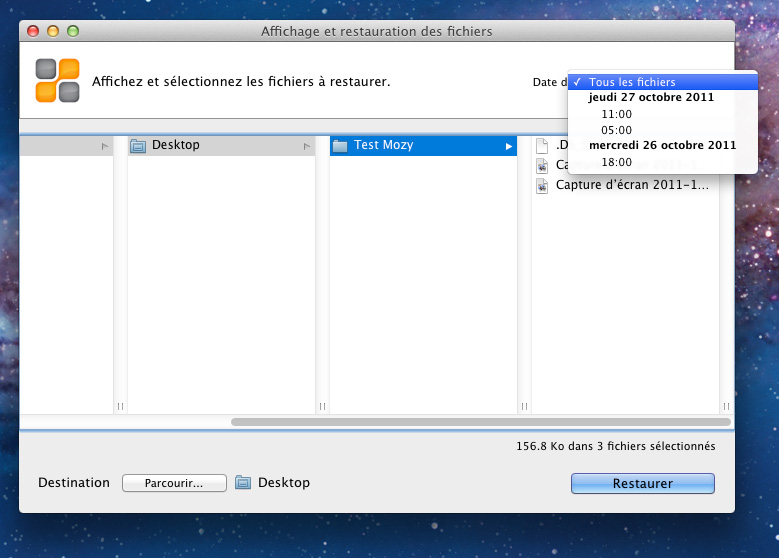Screen dimensions: 779x558
Task: Click Parcourir... to choose destination
Action: 174,483
